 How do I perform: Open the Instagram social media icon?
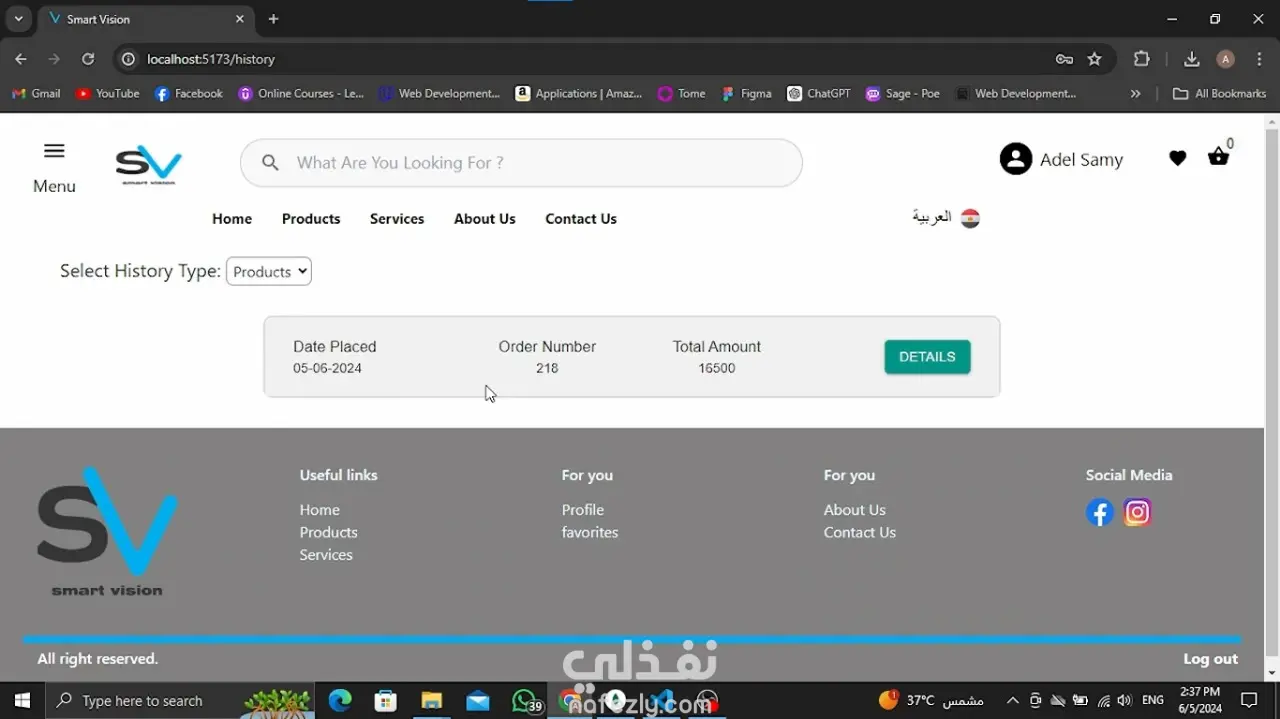tap(1137, 513)
